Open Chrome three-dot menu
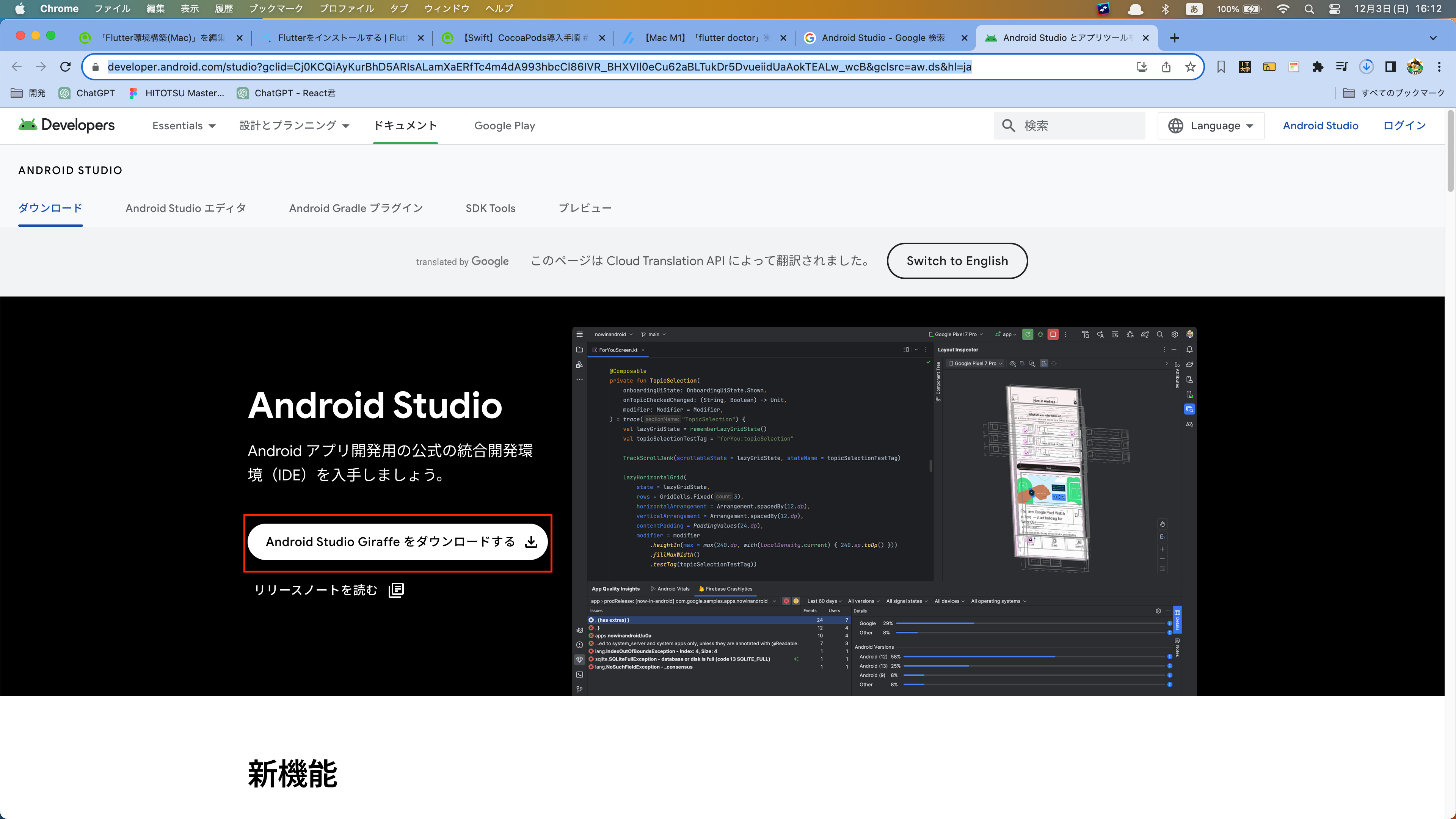This screenshot has height=819, width=1456. pos(1439,67)
